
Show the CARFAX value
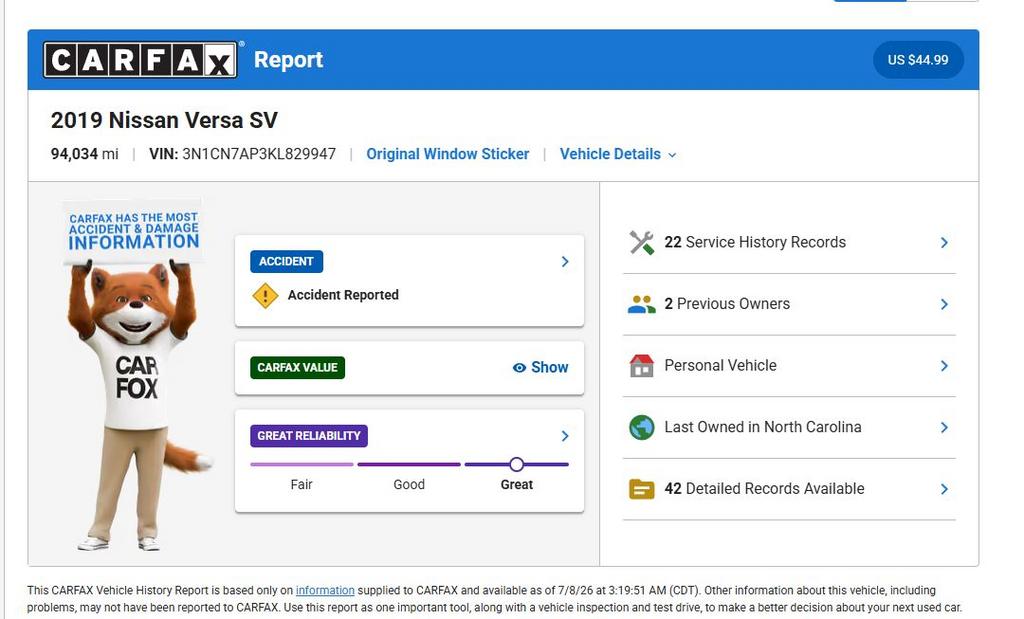coord(541,368)
